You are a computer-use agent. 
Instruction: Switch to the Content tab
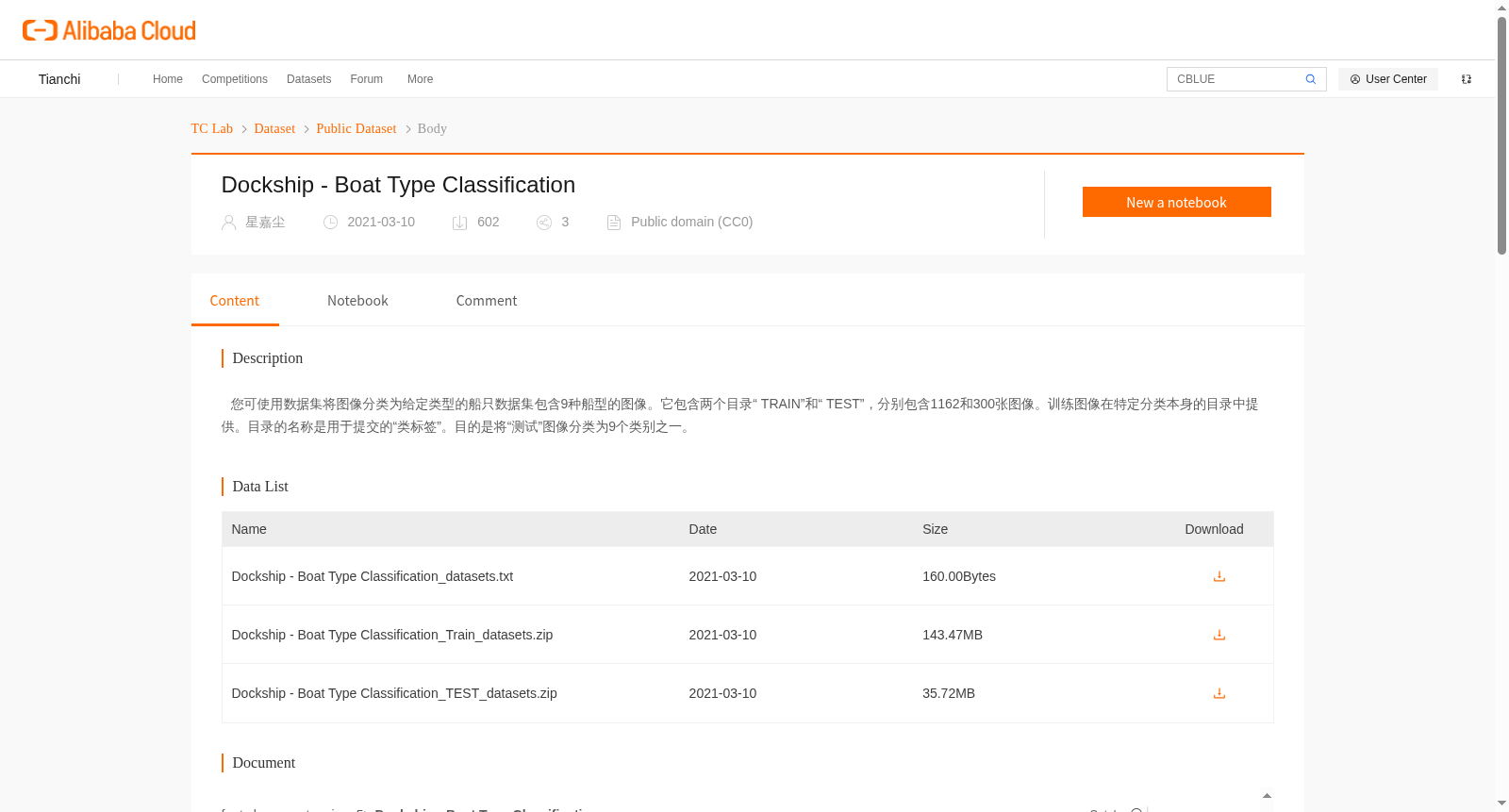235,301
